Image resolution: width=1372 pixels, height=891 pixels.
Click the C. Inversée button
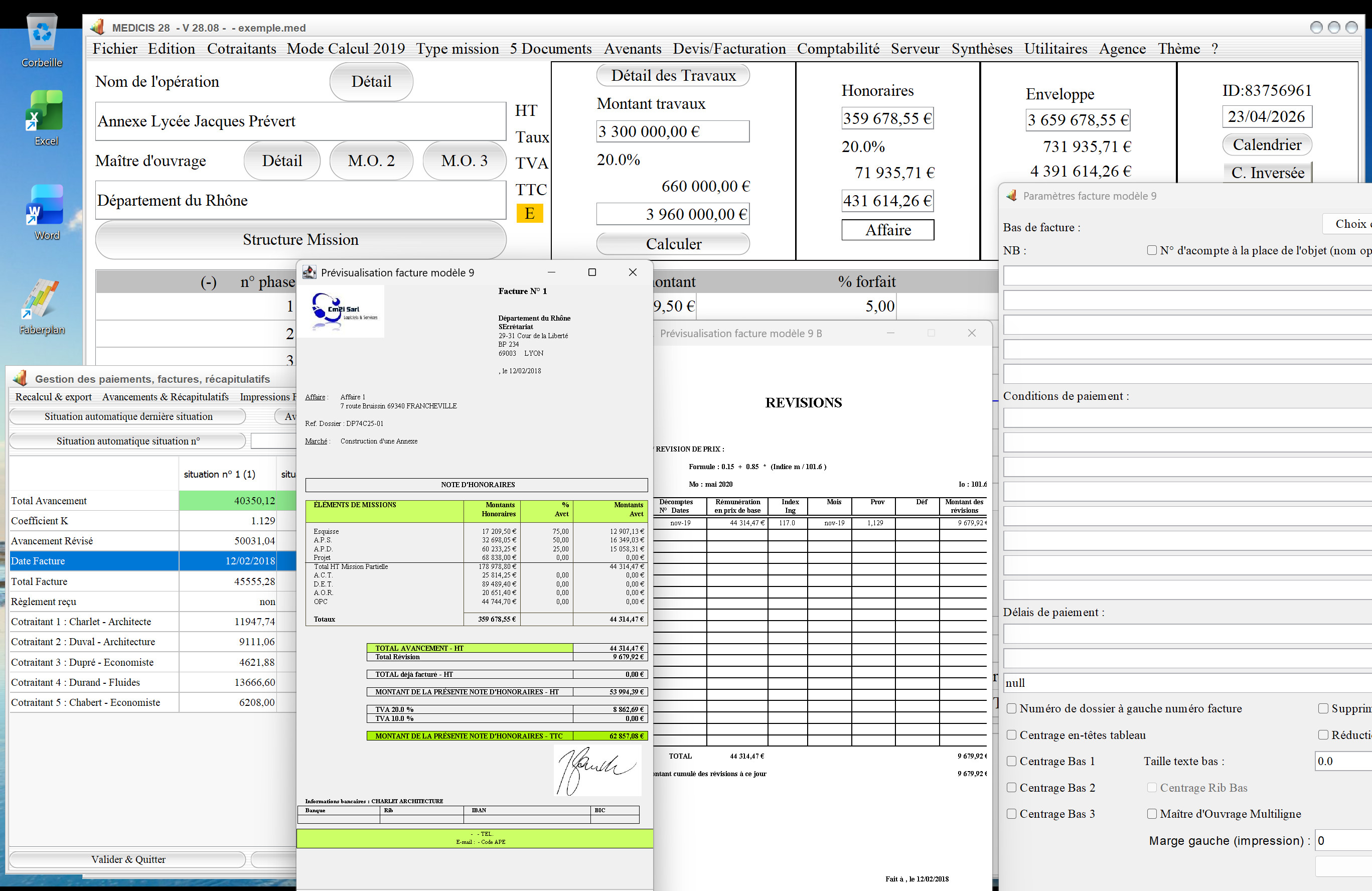[x=1267, y=173]
